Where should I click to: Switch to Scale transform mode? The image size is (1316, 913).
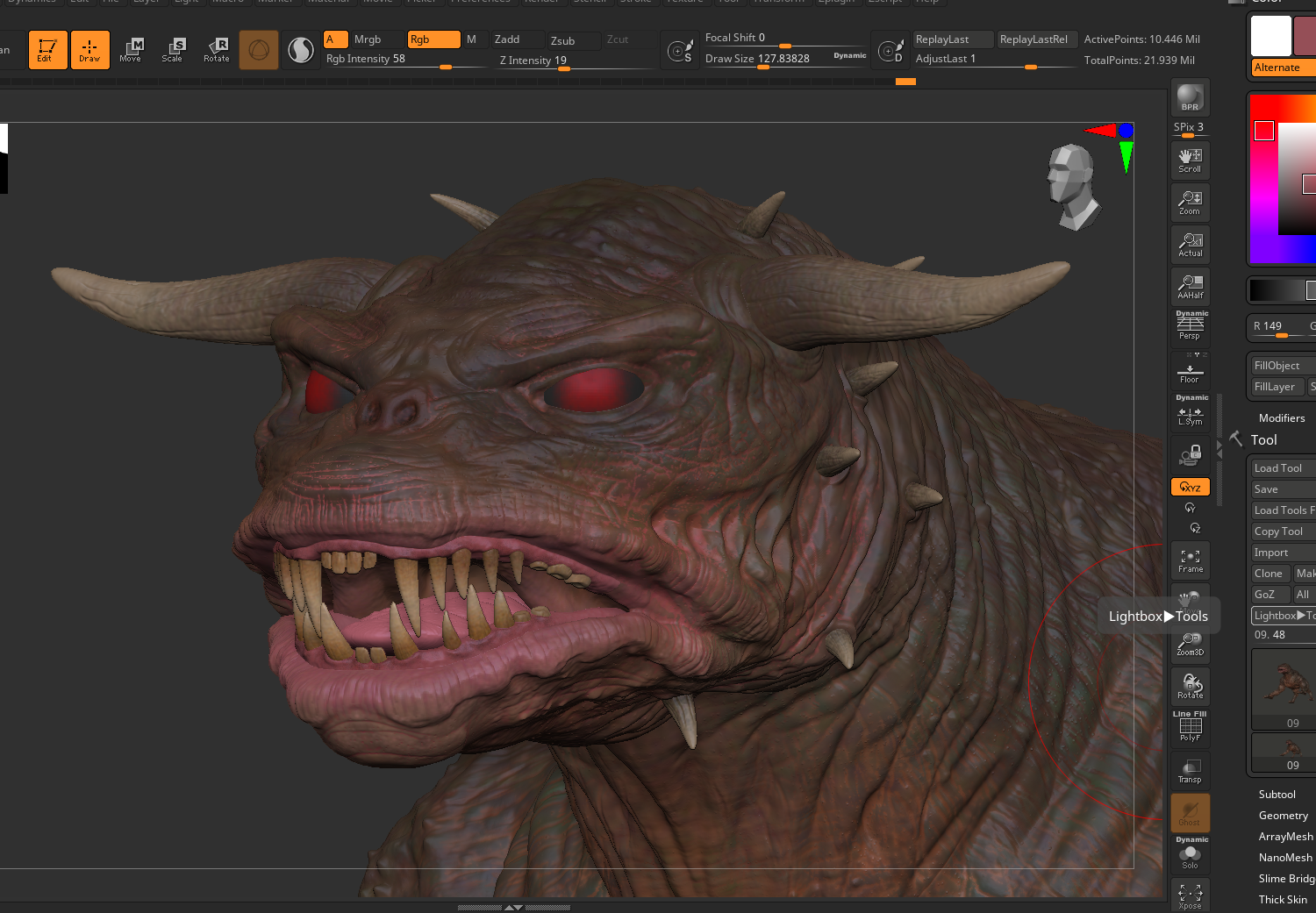pyautogui.click(x=173, y=50)
